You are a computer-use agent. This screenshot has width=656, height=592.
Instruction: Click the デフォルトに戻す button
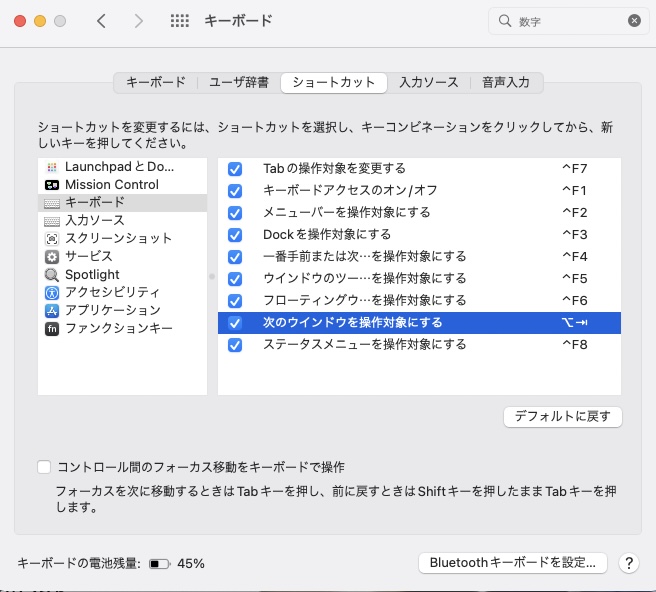pyautogui.click(x=563, y=417)
